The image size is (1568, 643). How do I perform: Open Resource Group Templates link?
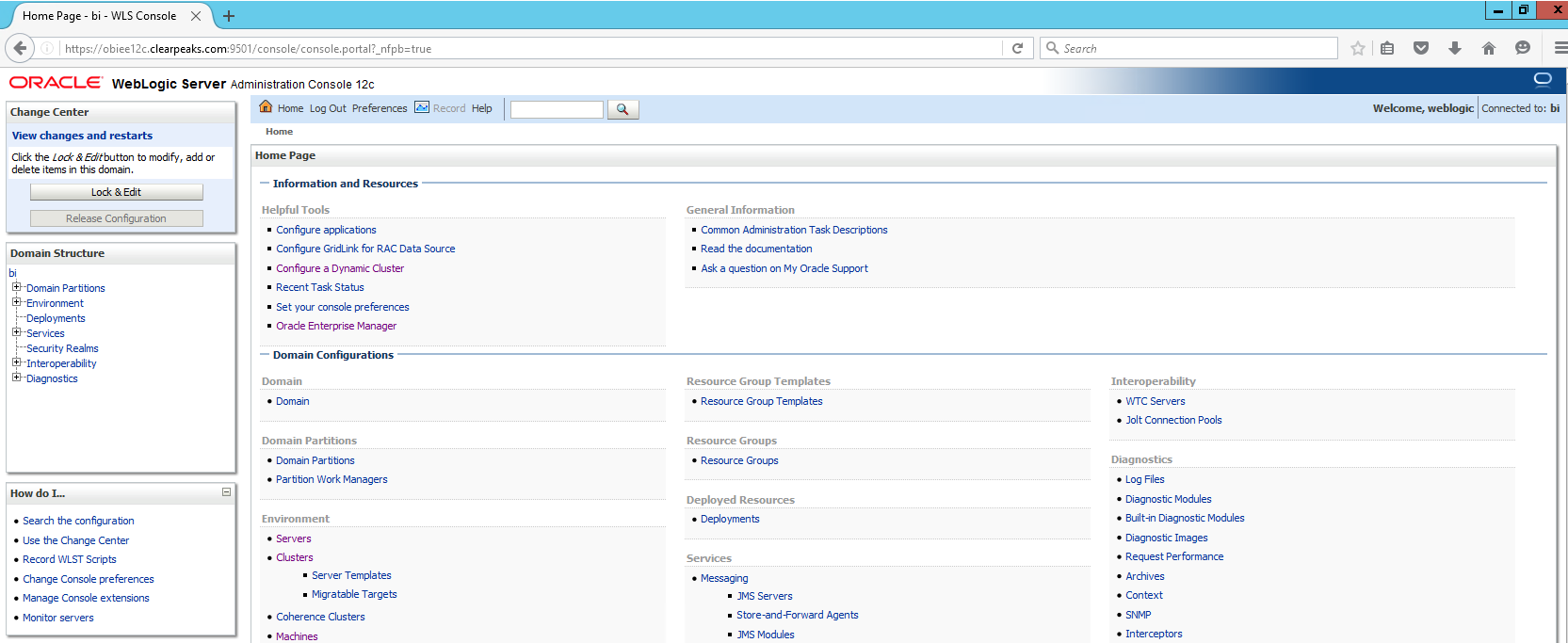tap(762, 401)
